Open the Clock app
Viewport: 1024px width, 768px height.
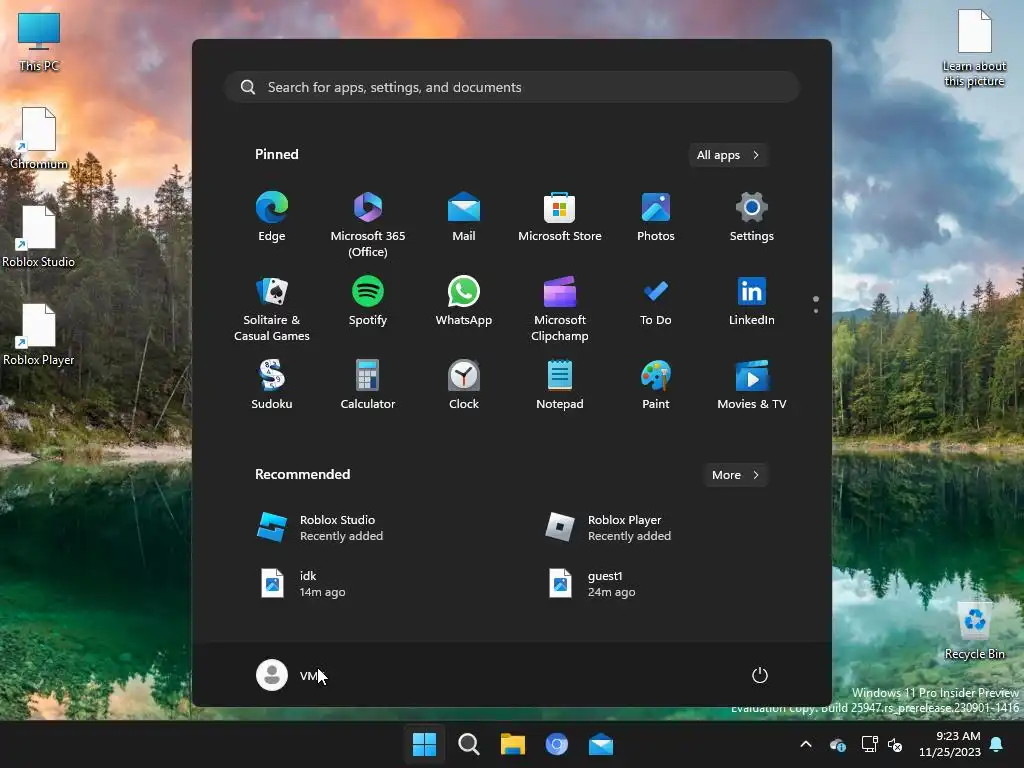click(x=464, y=385)
